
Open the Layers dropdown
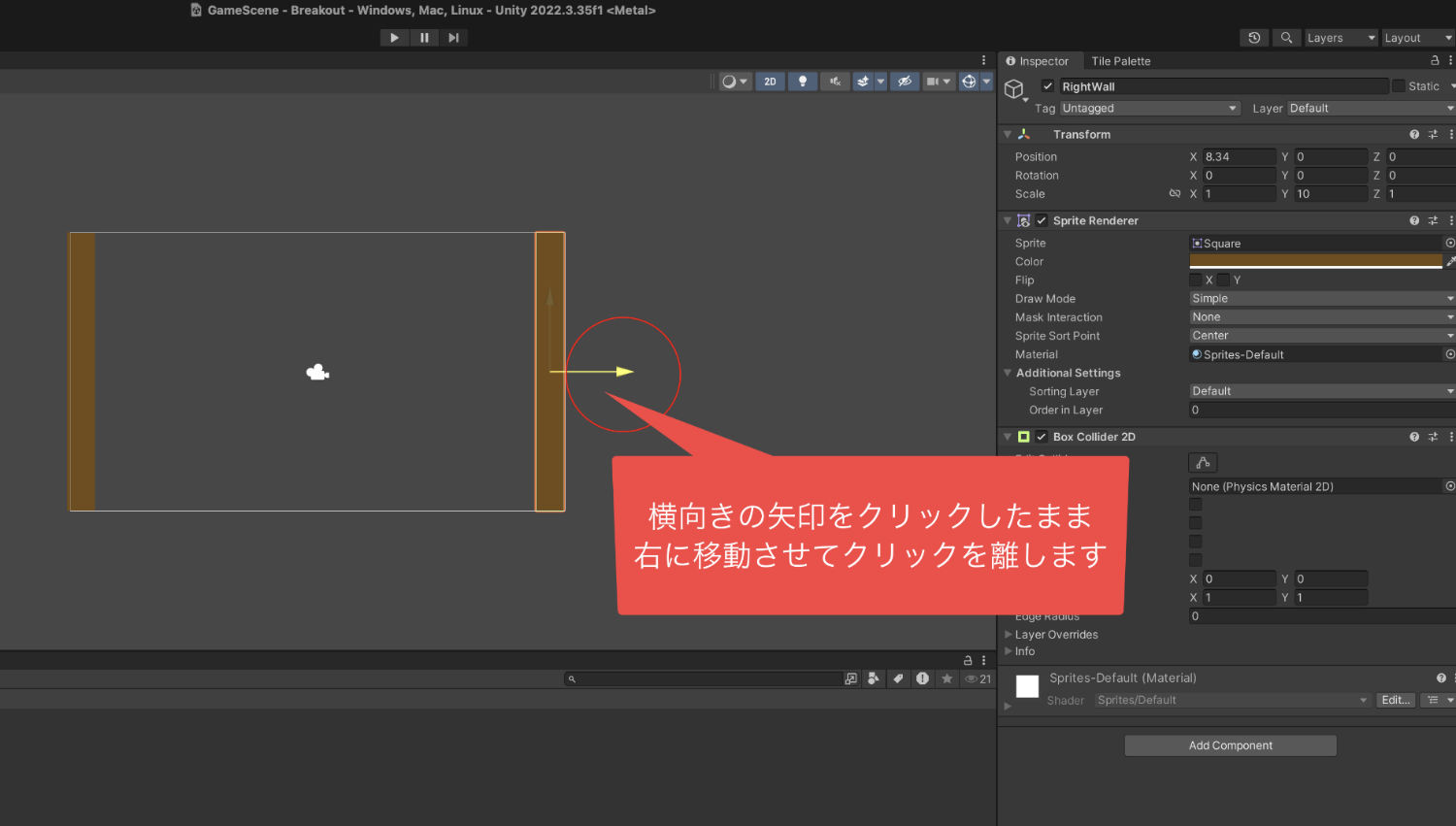(x=1340, y=38)
